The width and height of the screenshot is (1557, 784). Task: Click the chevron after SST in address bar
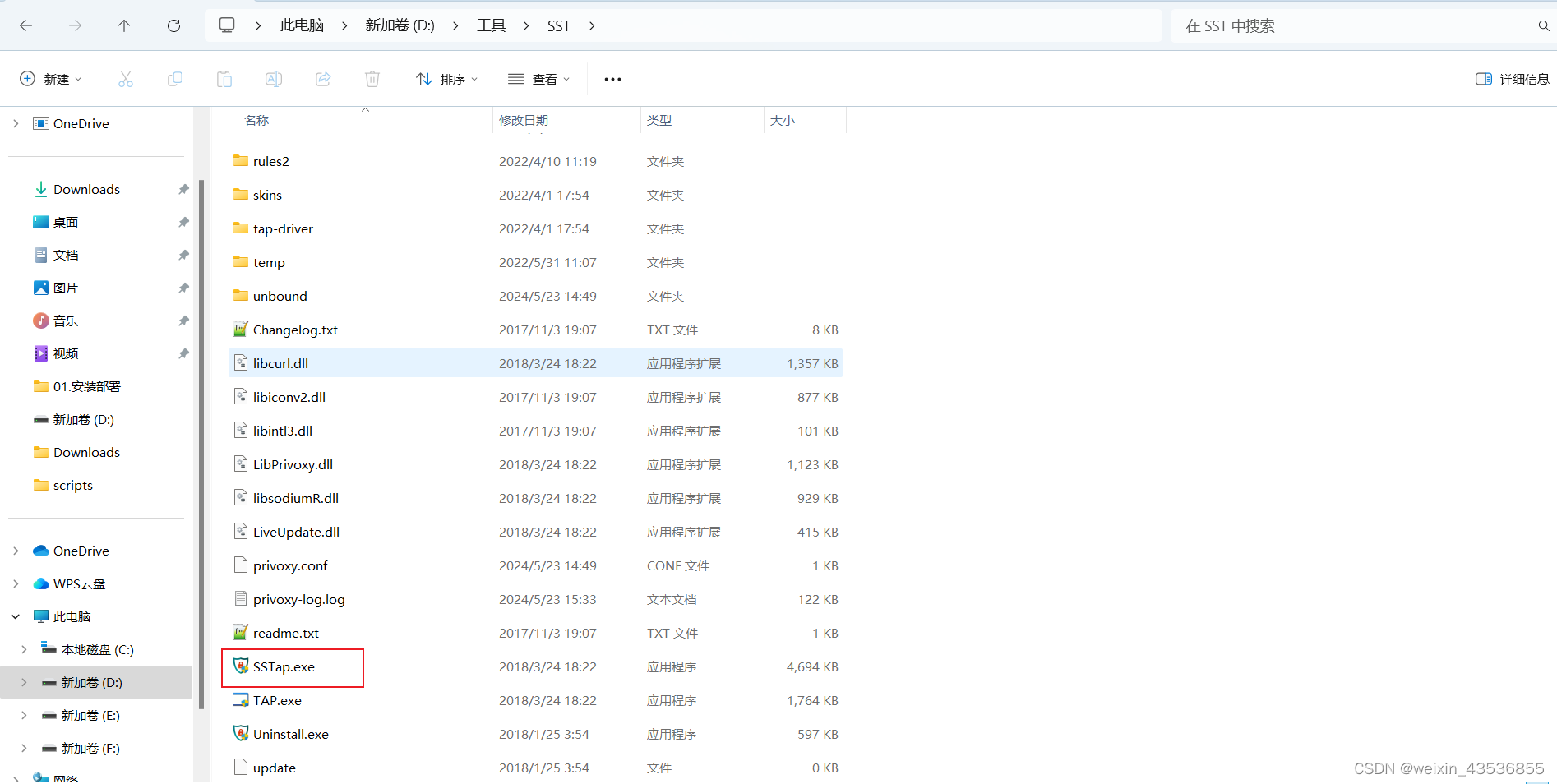pos(592,25)
